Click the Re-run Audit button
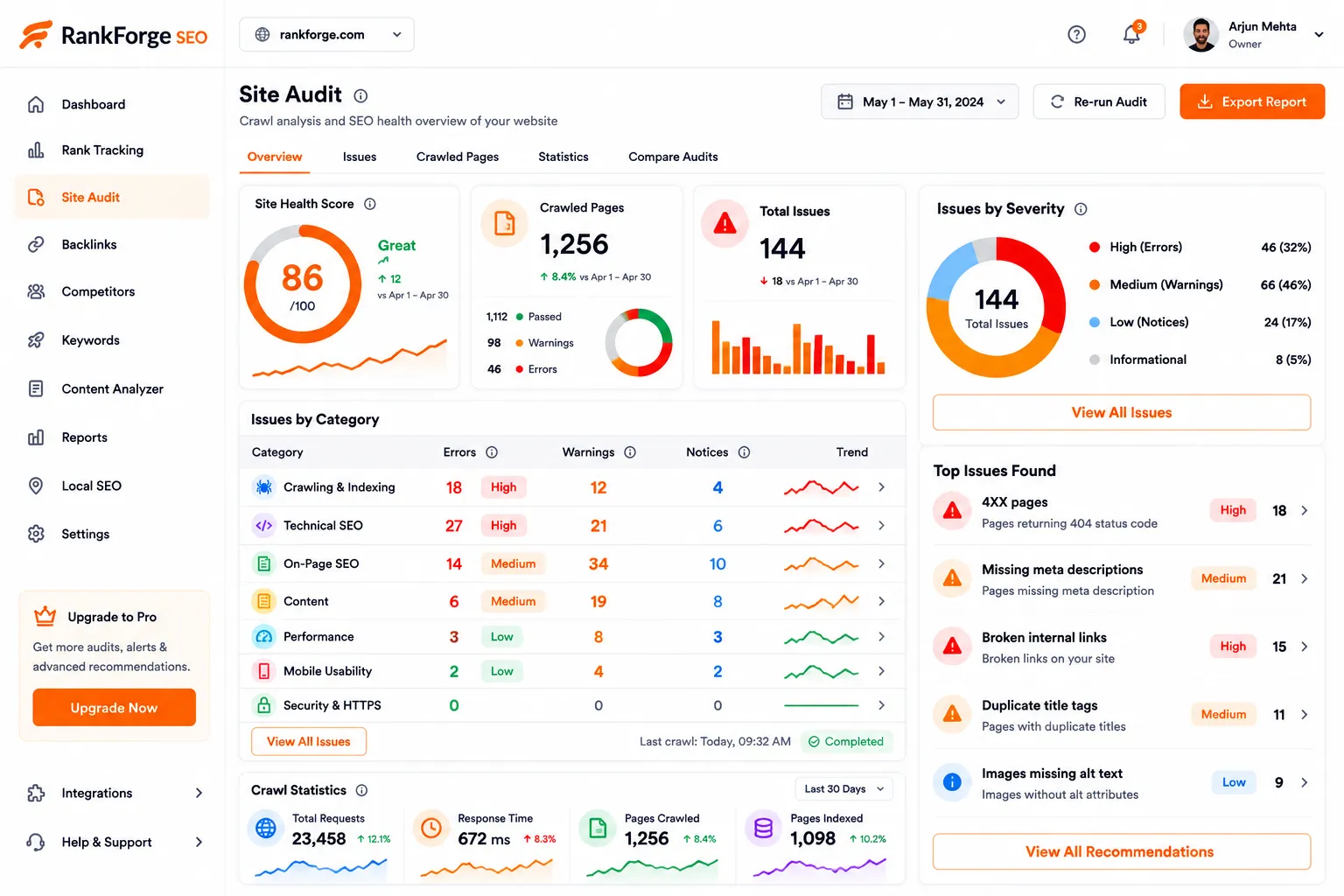 tap(1100, 101)
